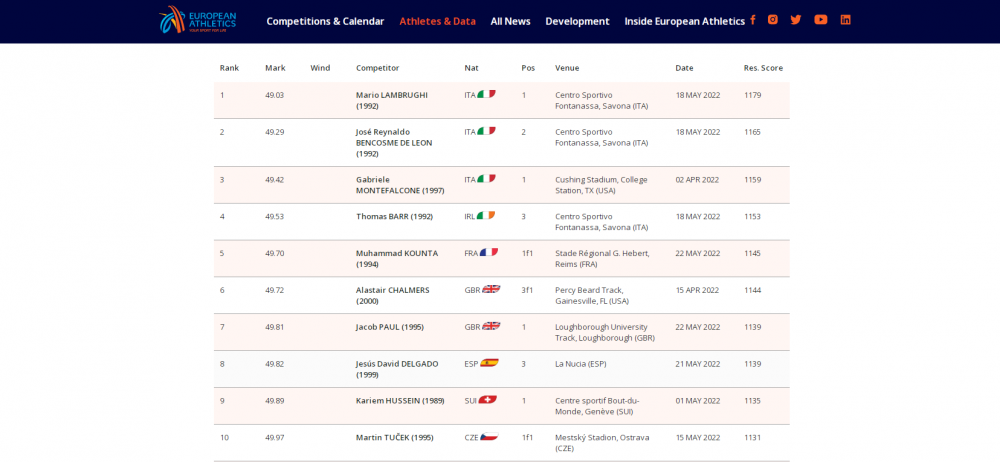Open the Instagram social icon

(x=772, y=20)
